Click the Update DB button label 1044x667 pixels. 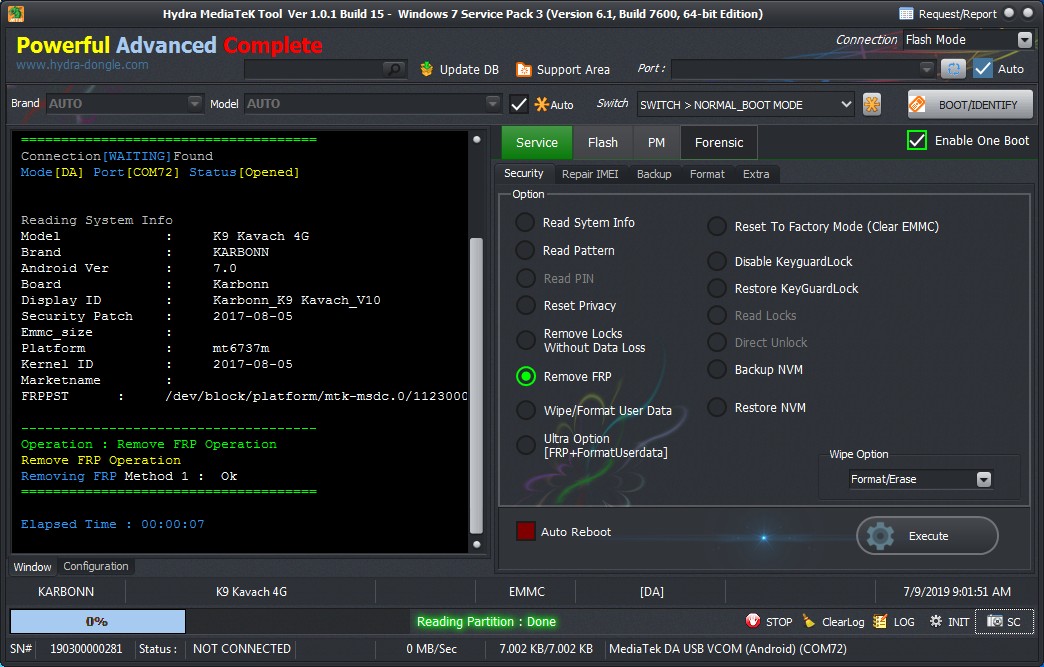(469, 69)
